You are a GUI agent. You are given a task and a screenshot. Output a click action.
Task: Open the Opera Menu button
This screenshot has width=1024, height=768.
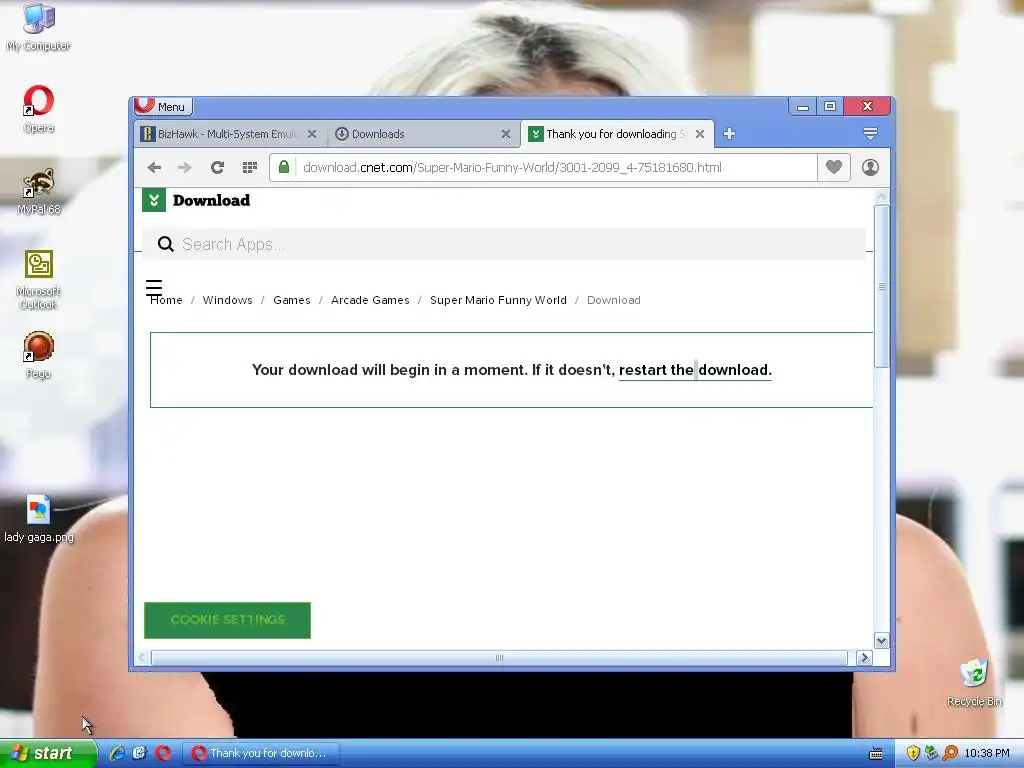click(163, 106)
